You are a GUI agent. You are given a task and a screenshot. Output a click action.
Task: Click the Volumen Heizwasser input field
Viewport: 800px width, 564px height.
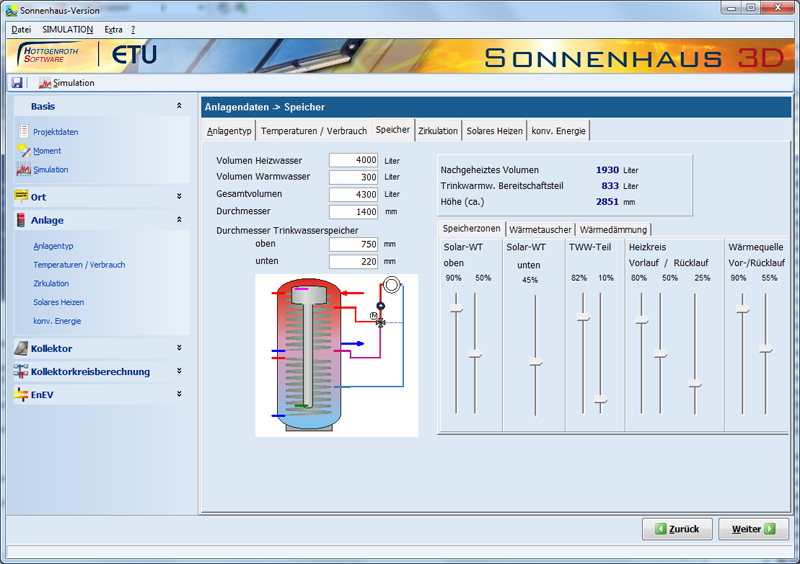[353, 160]
